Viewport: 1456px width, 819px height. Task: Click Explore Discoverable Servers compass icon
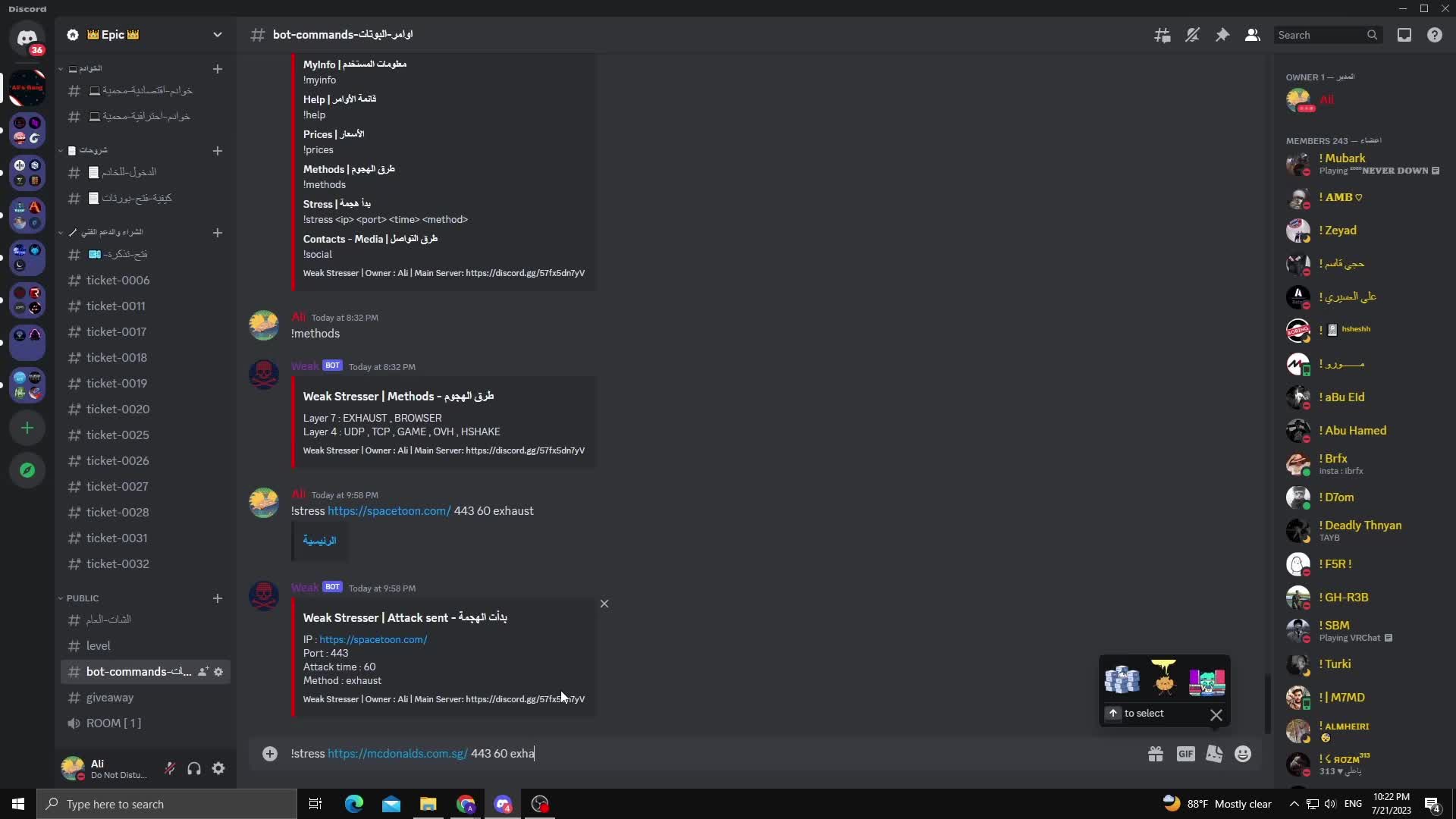tap(27, 470)
